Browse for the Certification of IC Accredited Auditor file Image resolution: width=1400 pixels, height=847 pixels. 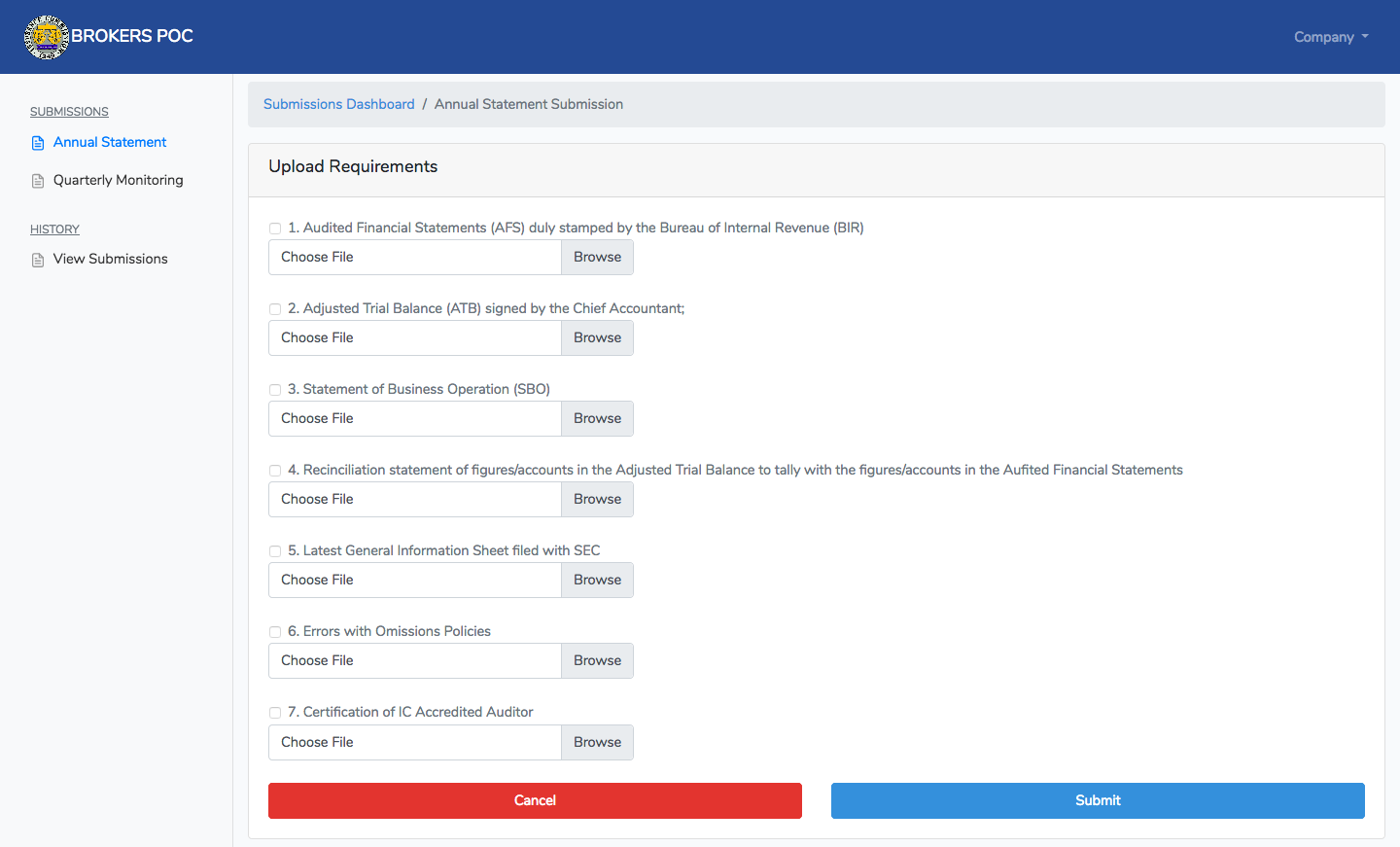(597, 743)
